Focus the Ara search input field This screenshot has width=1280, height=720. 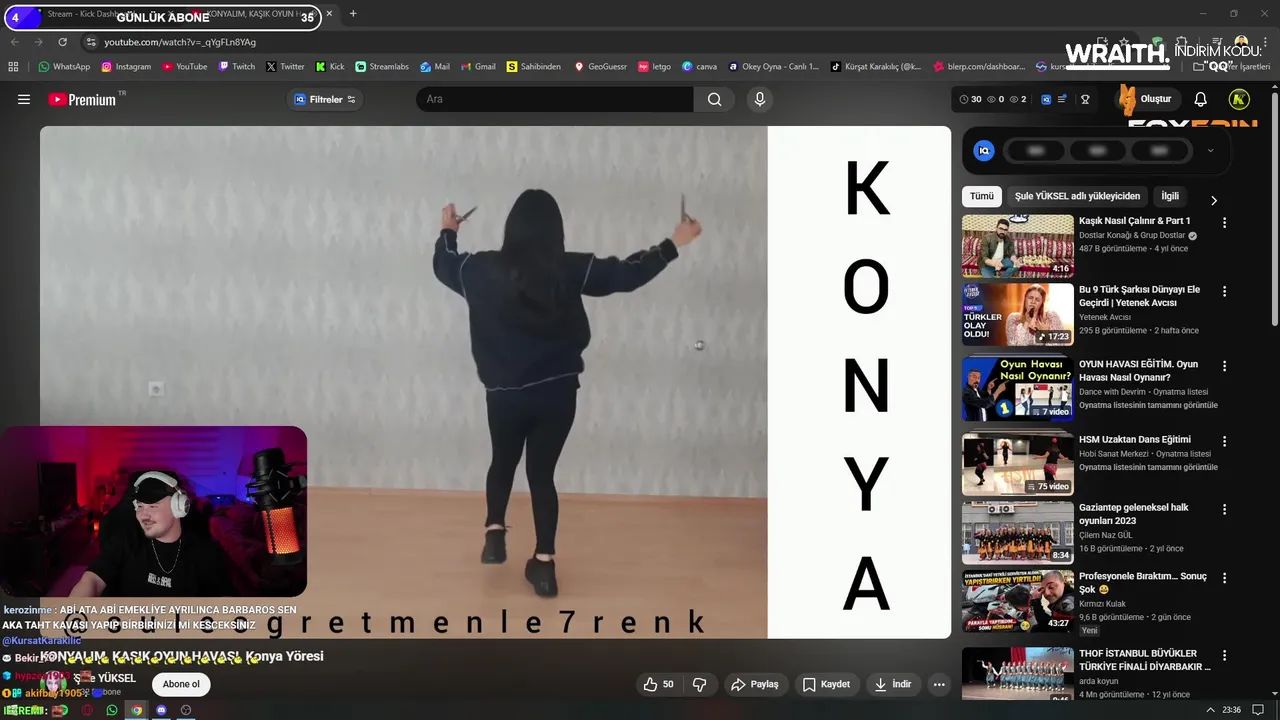point(555,99)
